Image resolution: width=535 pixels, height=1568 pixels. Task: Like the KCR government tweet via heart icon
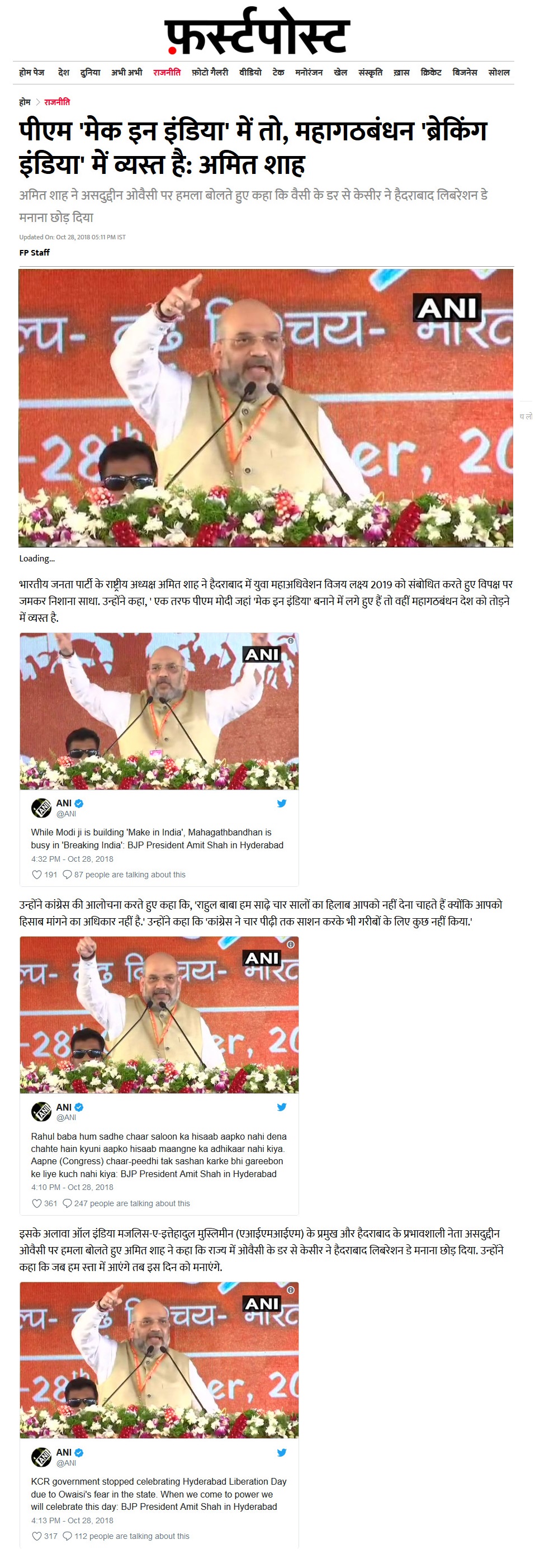[36, 1536]
